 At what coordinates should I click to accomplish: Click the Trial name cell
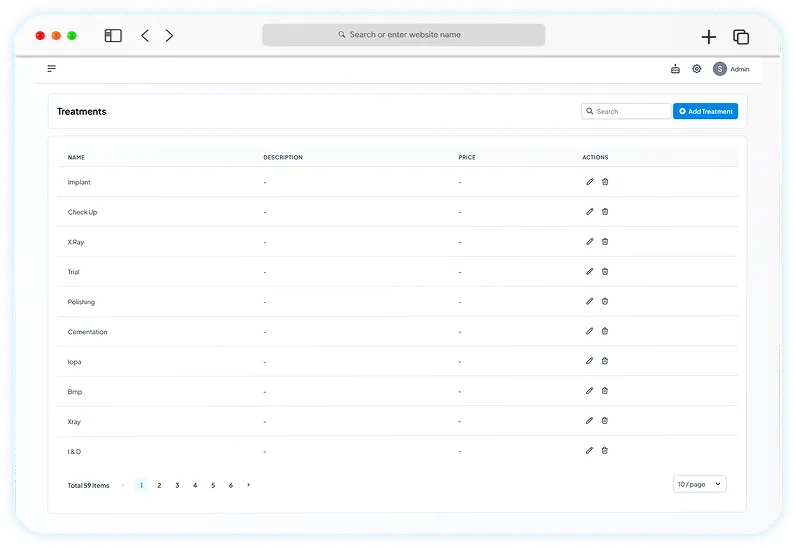tap(74, 272)
